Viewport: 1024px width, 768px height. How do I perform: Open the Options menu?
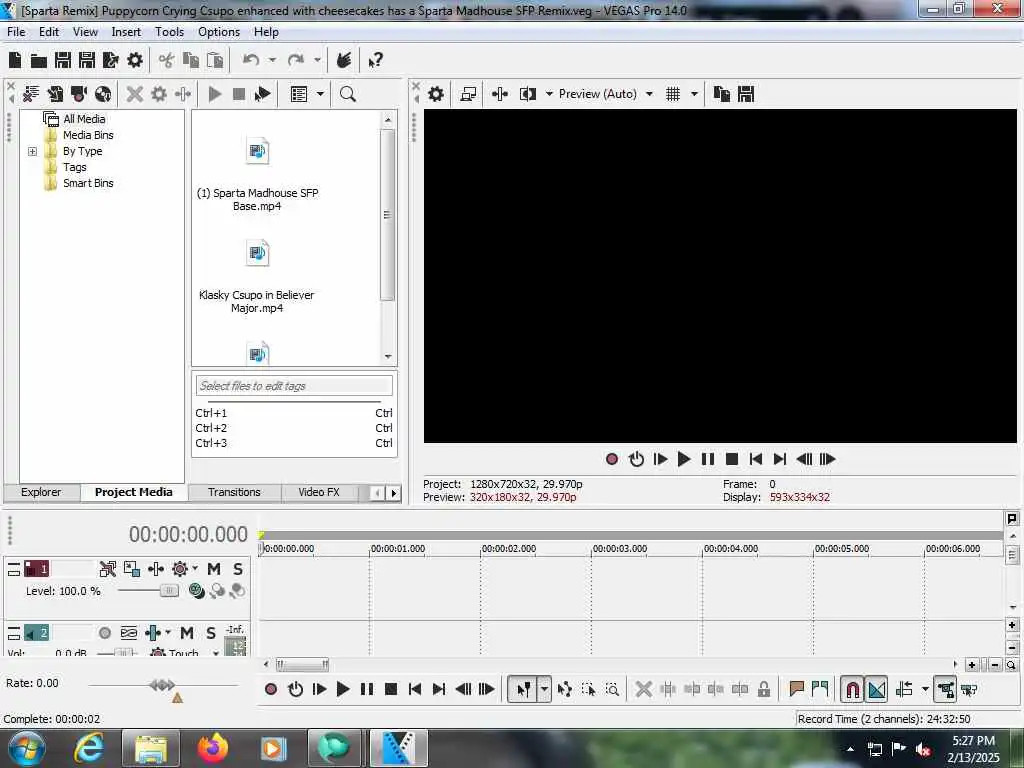tap(219, 32)
